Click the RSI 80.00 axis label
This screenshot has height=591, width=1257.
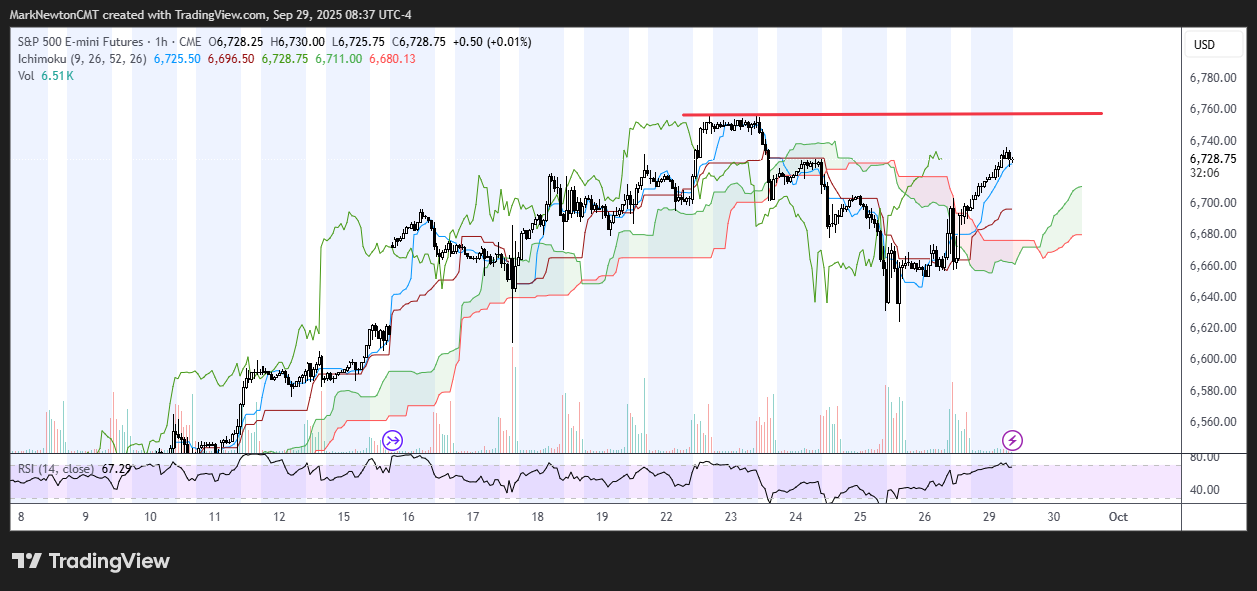click(1205, 457)
